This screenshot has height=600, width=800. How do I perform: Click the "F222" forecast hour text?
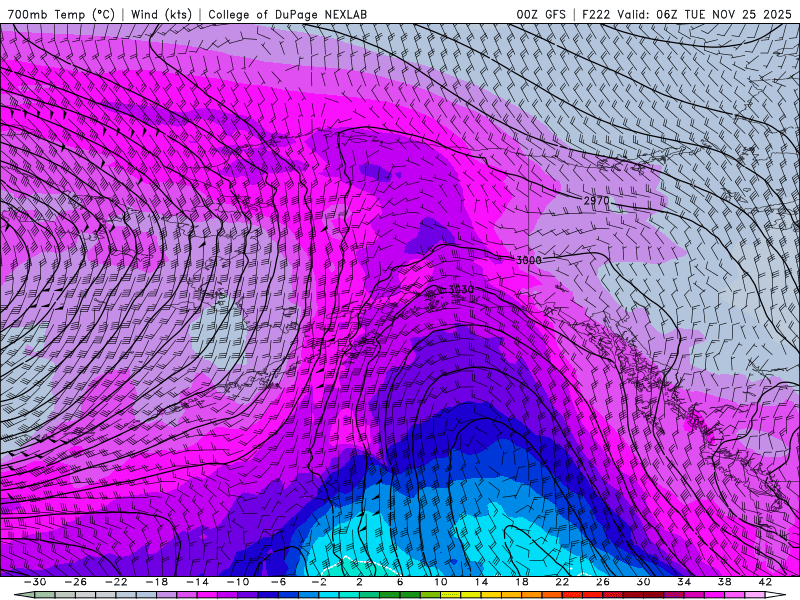coord(596,14)
